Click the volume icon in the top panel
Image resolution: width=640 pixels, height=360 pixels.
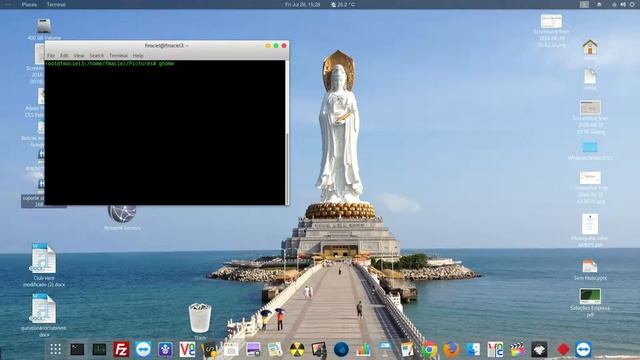pos(623,4)
